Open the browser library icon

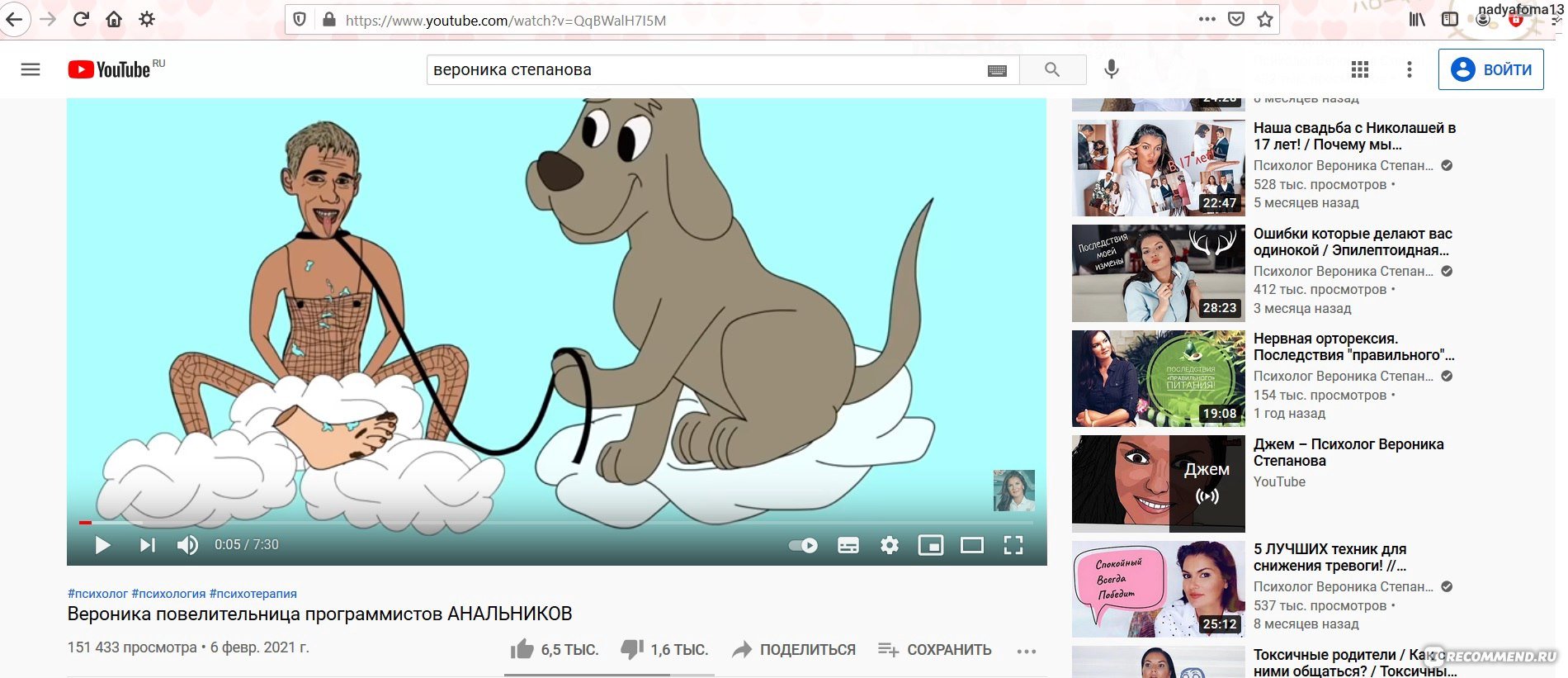(1417, 19)
